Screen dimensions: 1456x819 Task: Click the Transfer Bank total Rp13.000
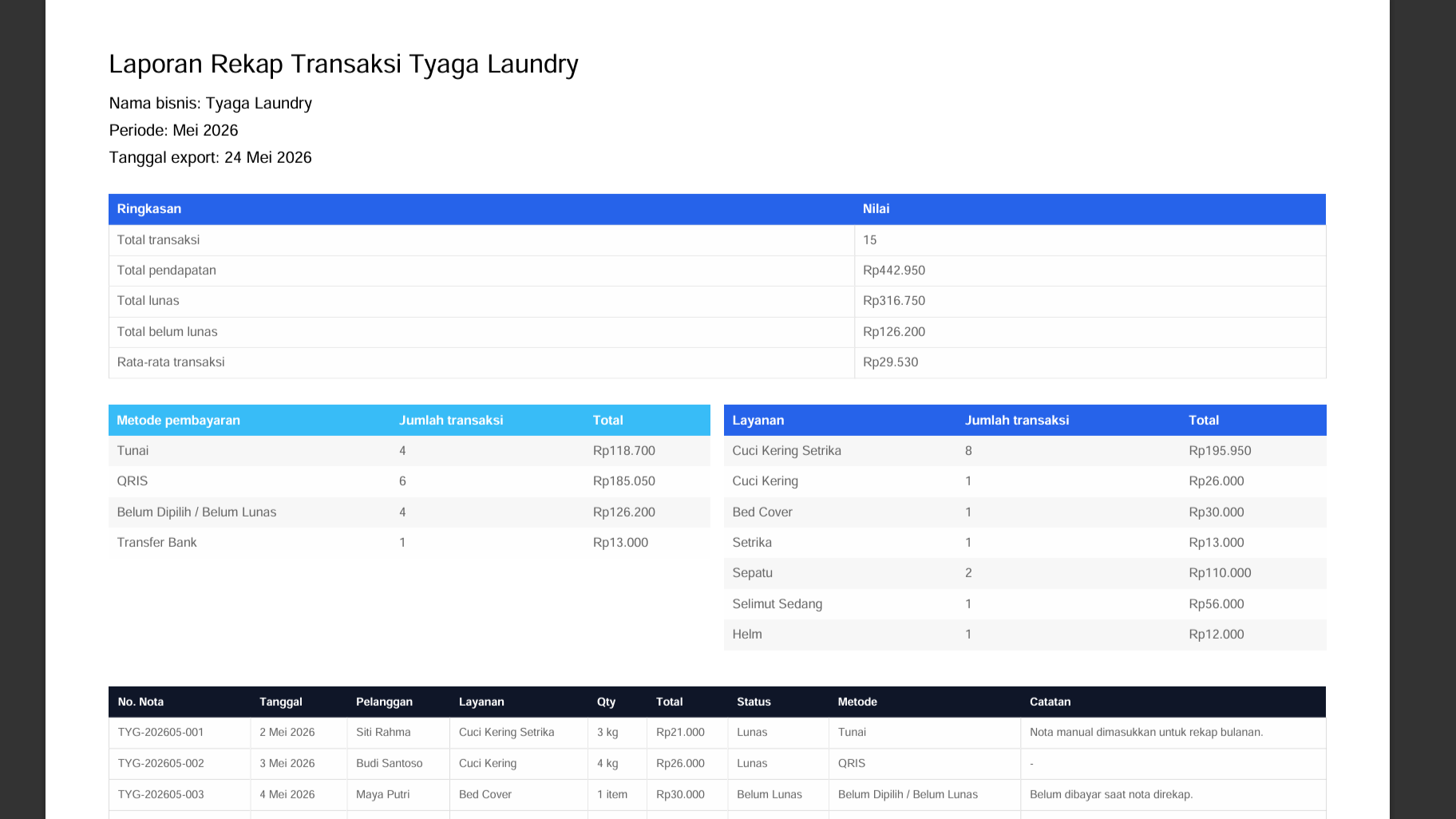[620, 543]
